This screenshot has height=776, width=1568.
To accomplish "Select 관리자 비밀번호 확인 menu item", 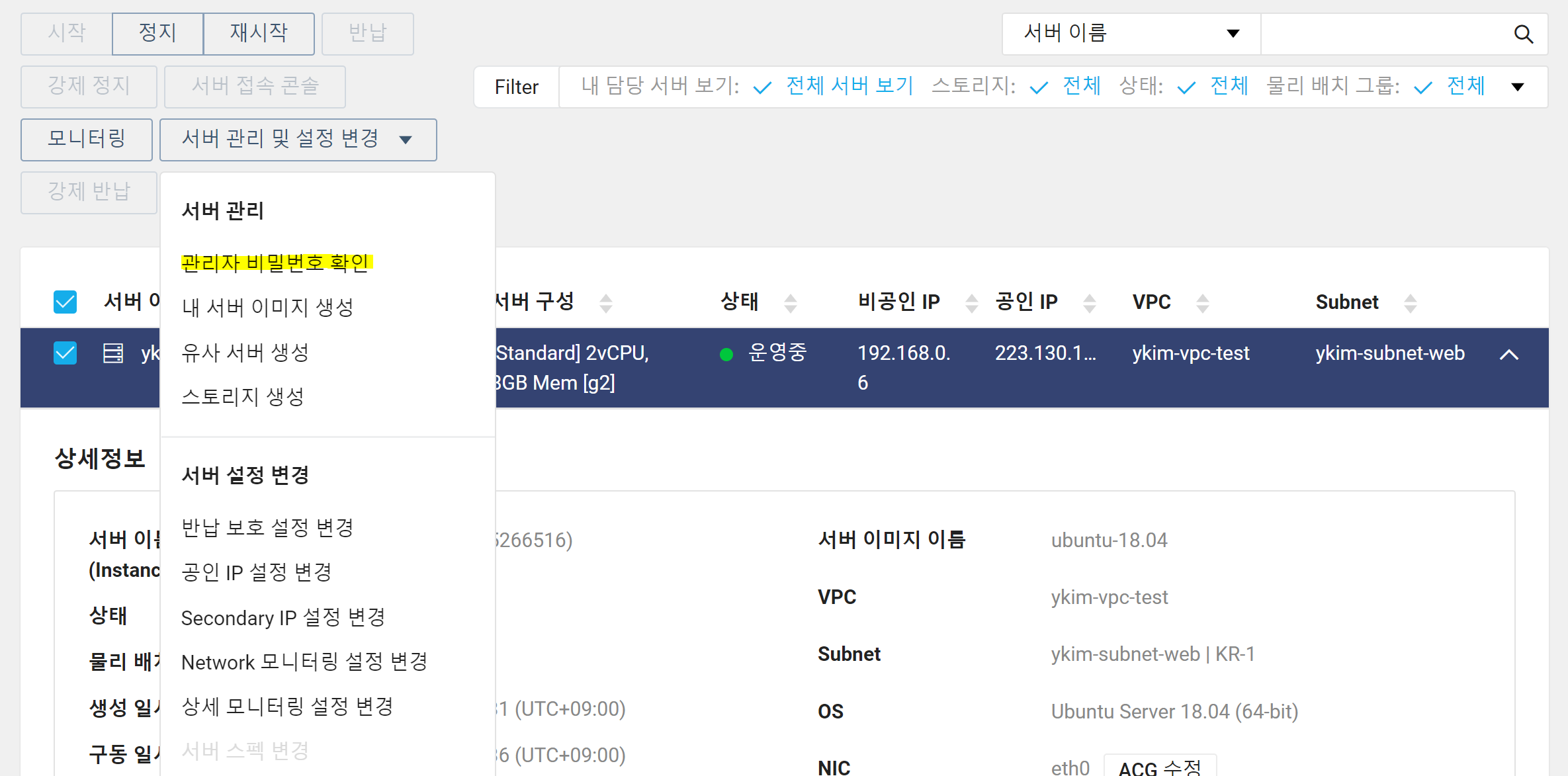I will point(275,263).
